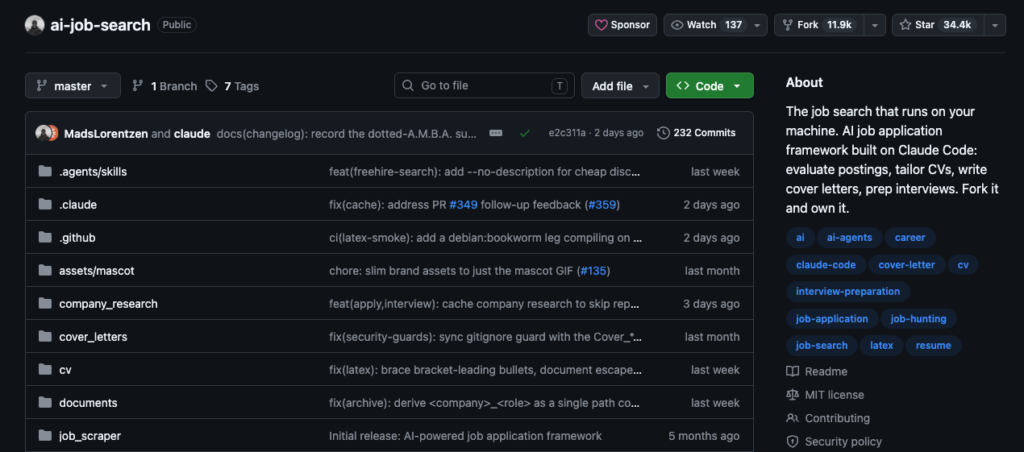Select the resume topic tag

point(933,346)
